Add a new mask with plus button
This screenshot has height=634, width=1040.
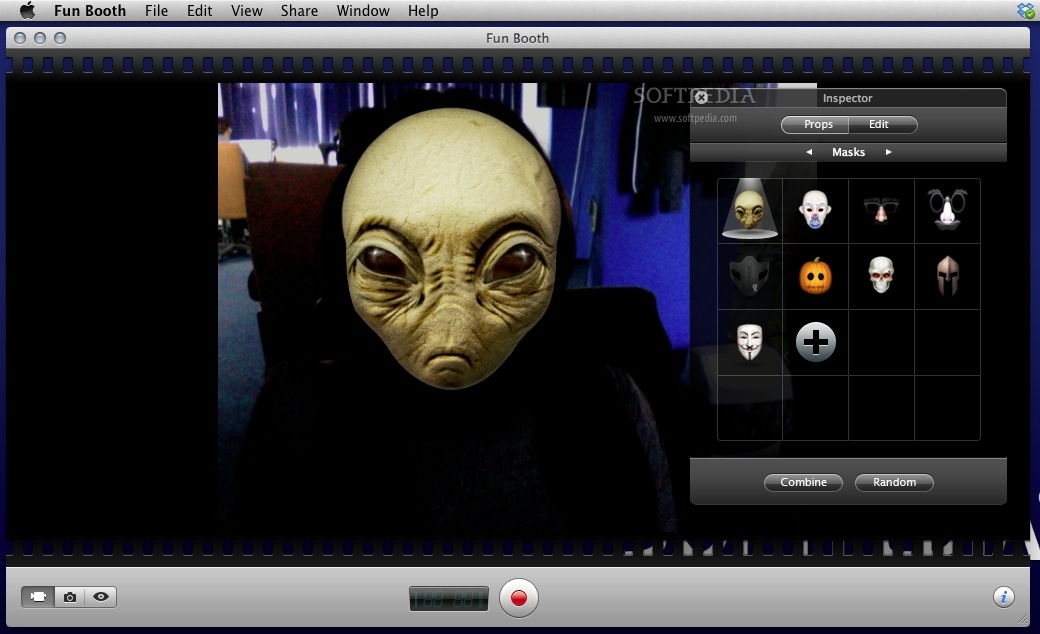[815, 342]
